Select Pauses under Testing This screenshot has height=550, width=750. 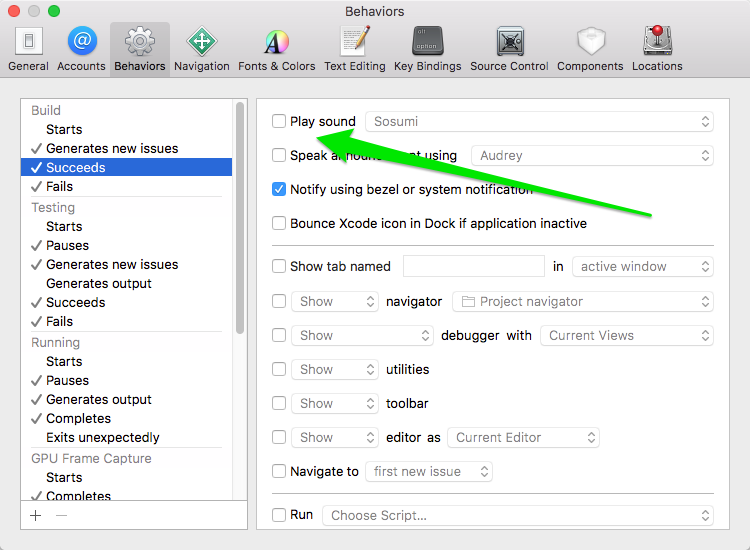pyautogui.click(x=127, y=245)
